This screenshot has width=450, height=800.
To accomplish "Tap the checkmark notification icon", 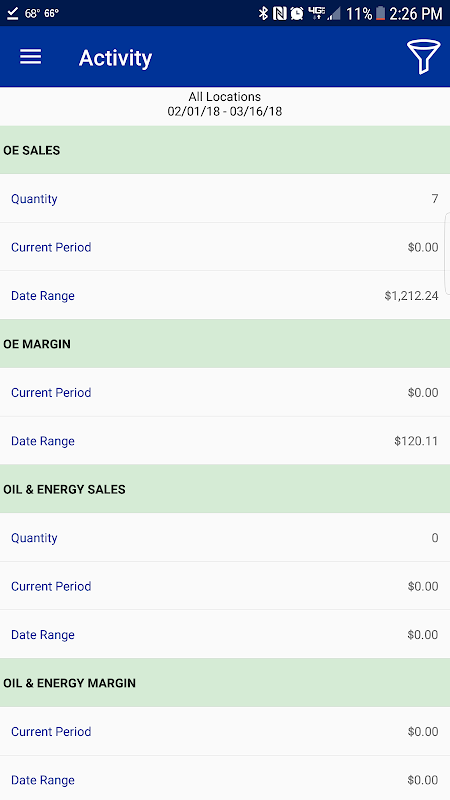I will click(x=13, y=13).
